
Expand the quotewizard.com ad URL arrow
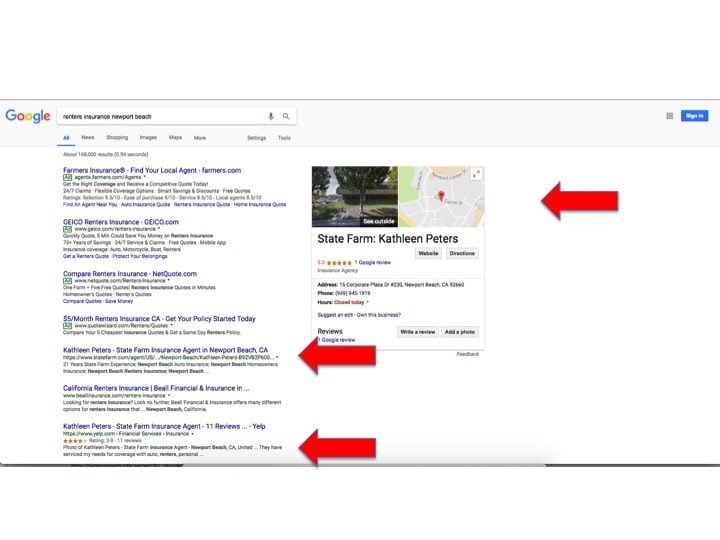(171, 326)
